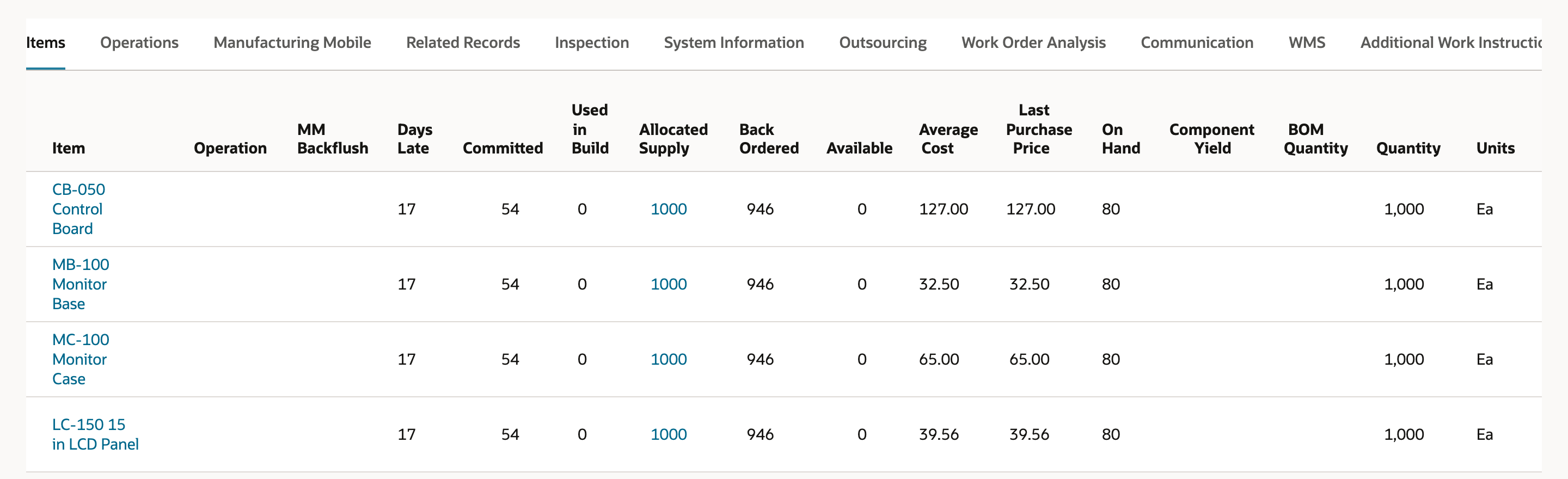
Task: Click back ordered 946 in the MB-100 row
Action: 759,284
